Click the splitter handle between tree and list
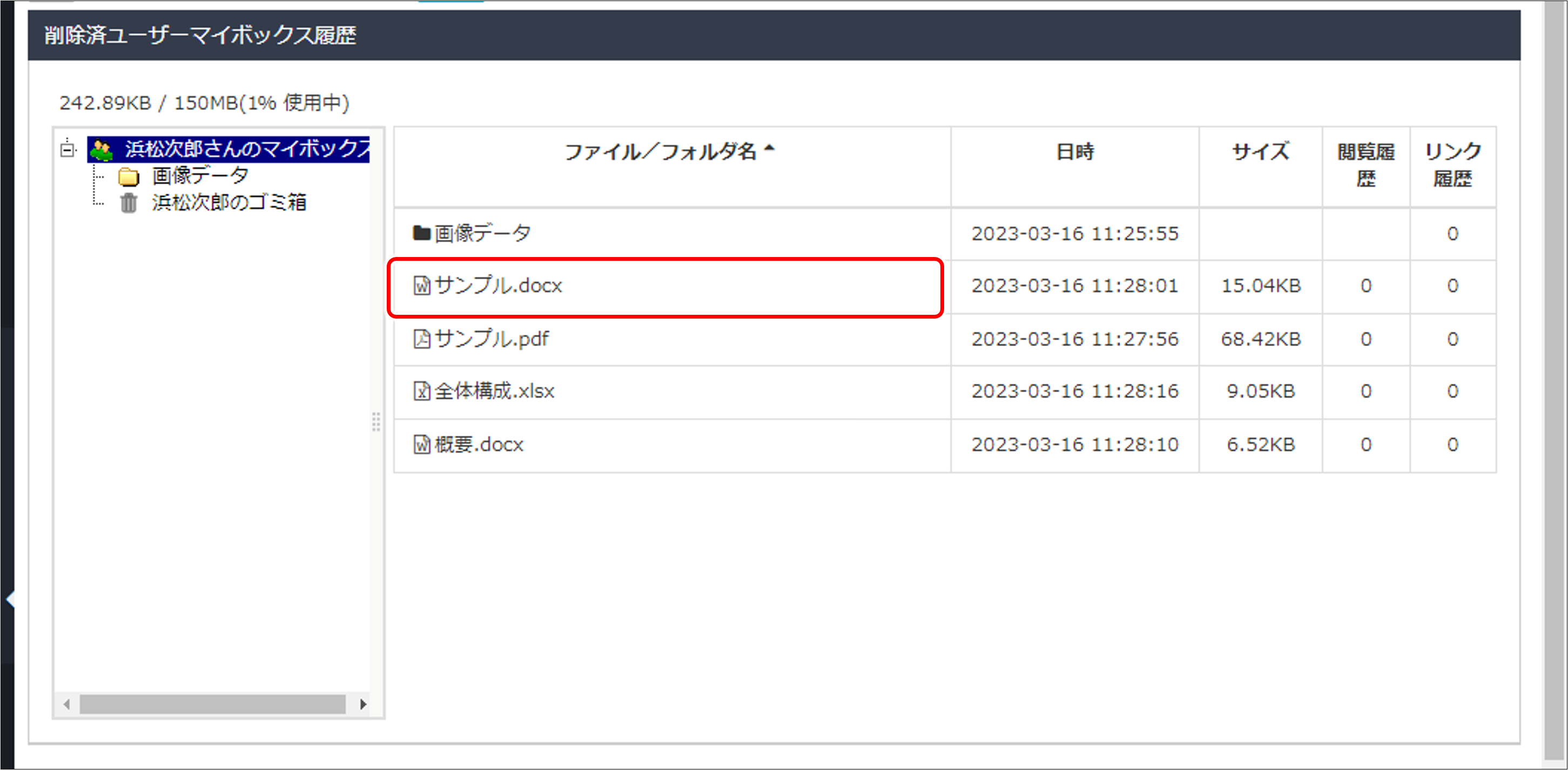Image resolution: width=1568 pixels, height=770 pixels. [x=376, y=421]
